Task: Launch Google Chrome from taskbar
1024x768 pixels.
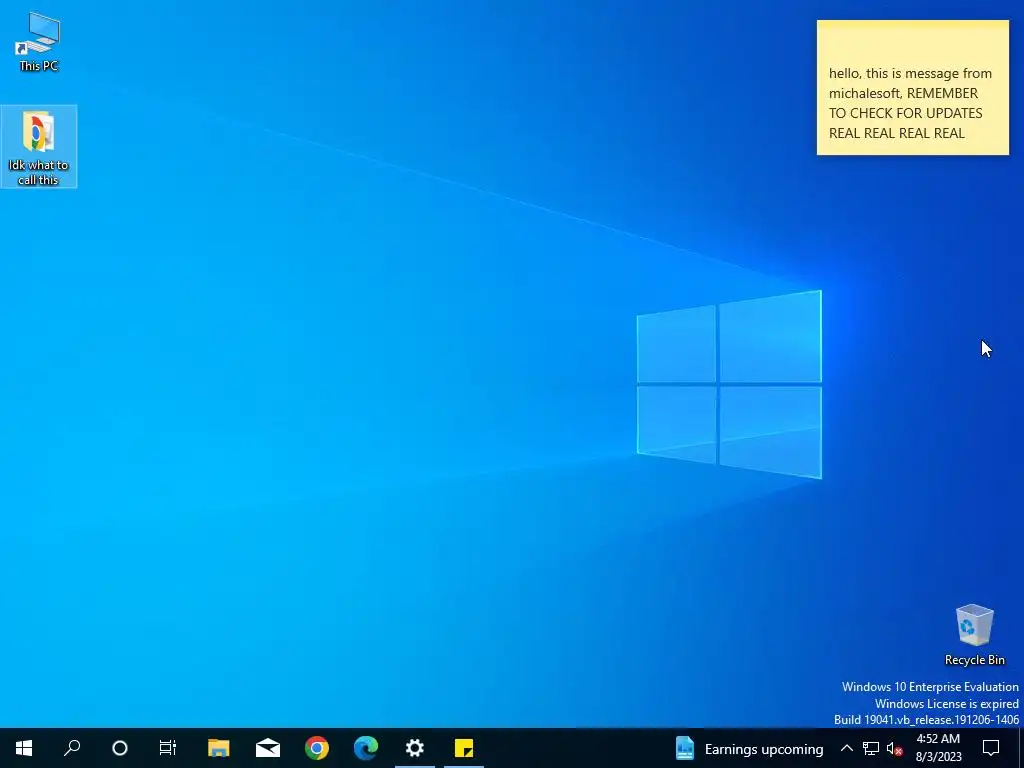Action: click(x=317, y=748)
